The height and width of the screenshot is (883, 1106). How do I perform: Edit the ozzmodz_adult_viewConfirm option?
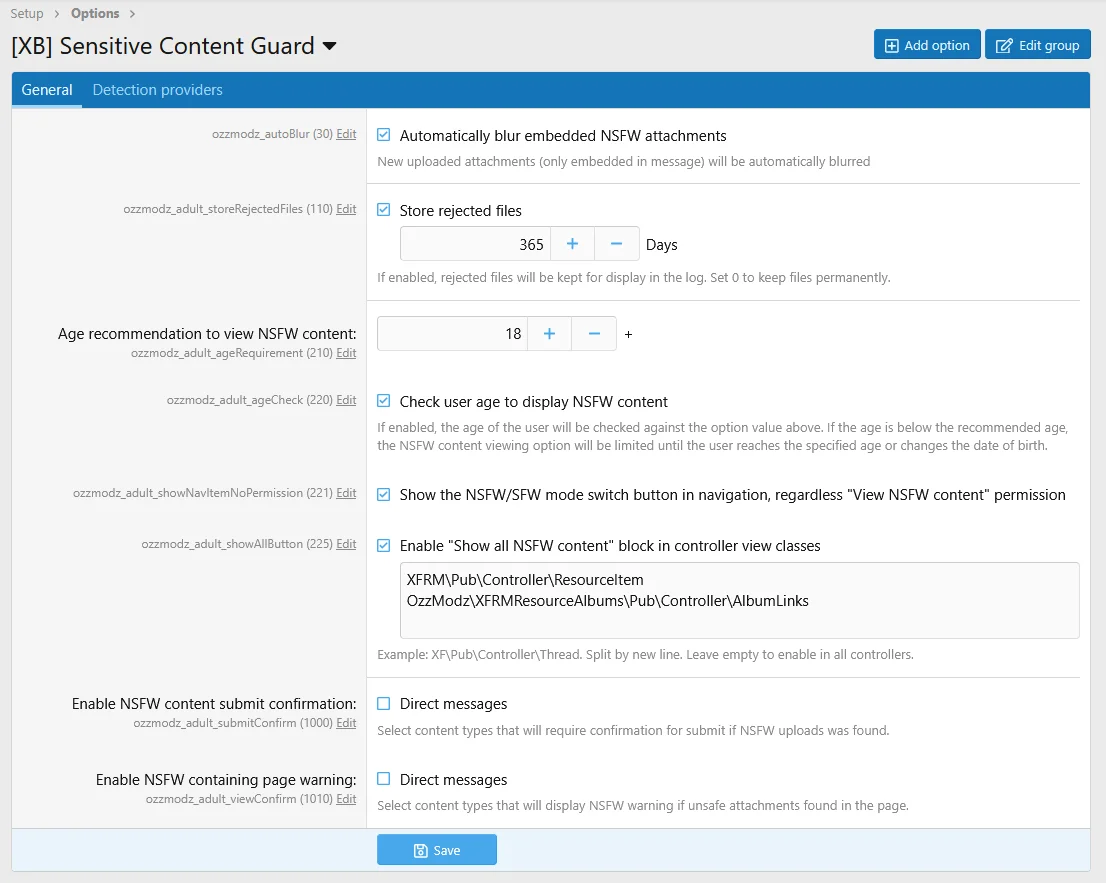pyautogui.click(x=346, y=798)
